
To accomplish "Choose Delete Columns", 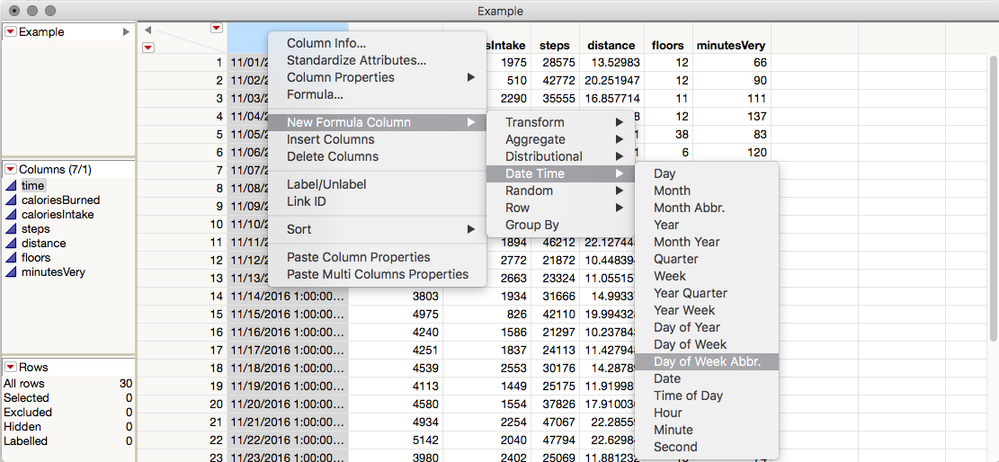I will tap(377, 157).
